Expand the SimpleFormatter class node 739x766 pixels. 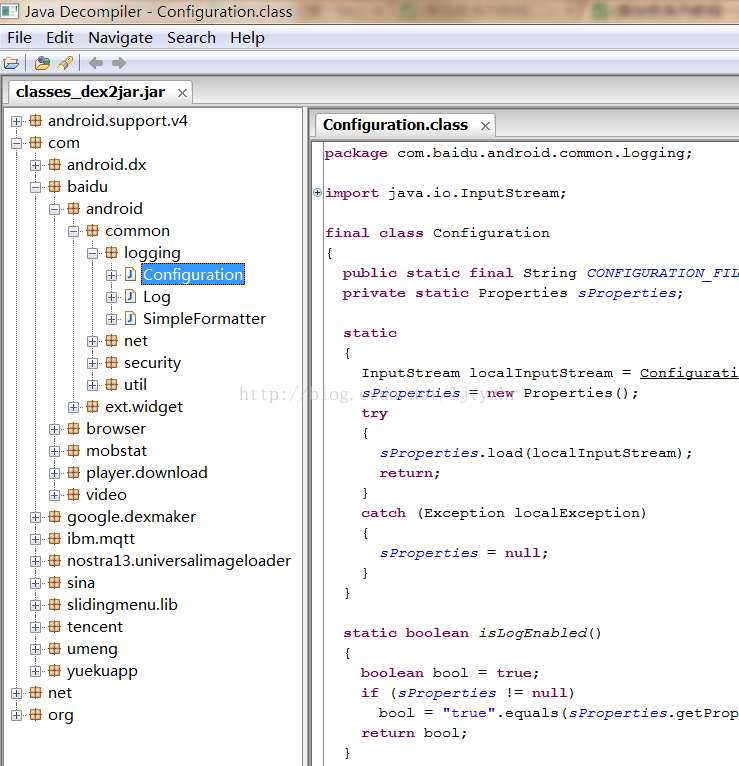pyautogui.click(x=111, y=319)
